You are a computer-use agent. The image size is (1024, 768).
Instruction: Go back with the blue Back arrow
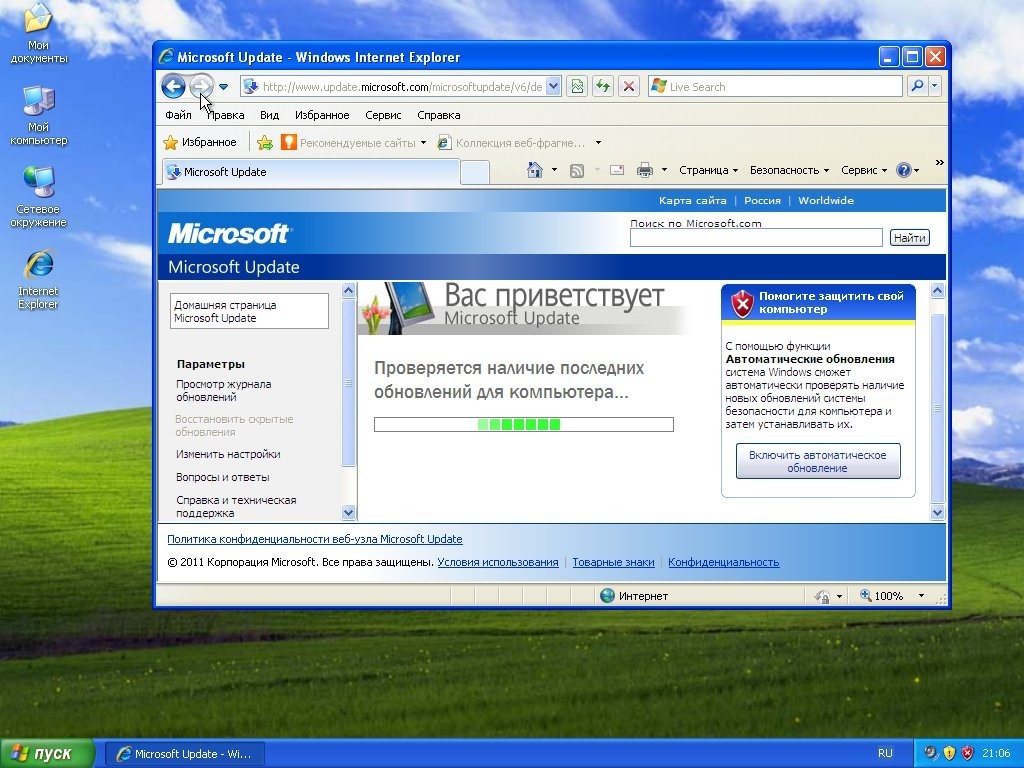click(x=173, y=86)
